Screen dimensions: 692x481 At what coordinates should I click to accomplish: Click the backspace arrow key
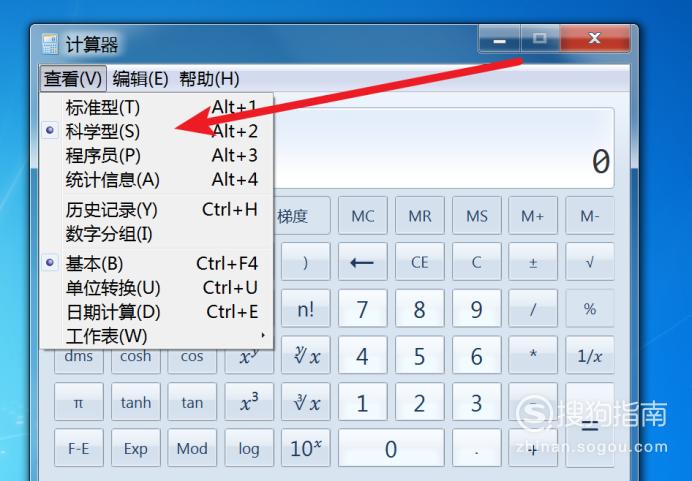coord(363,263)
